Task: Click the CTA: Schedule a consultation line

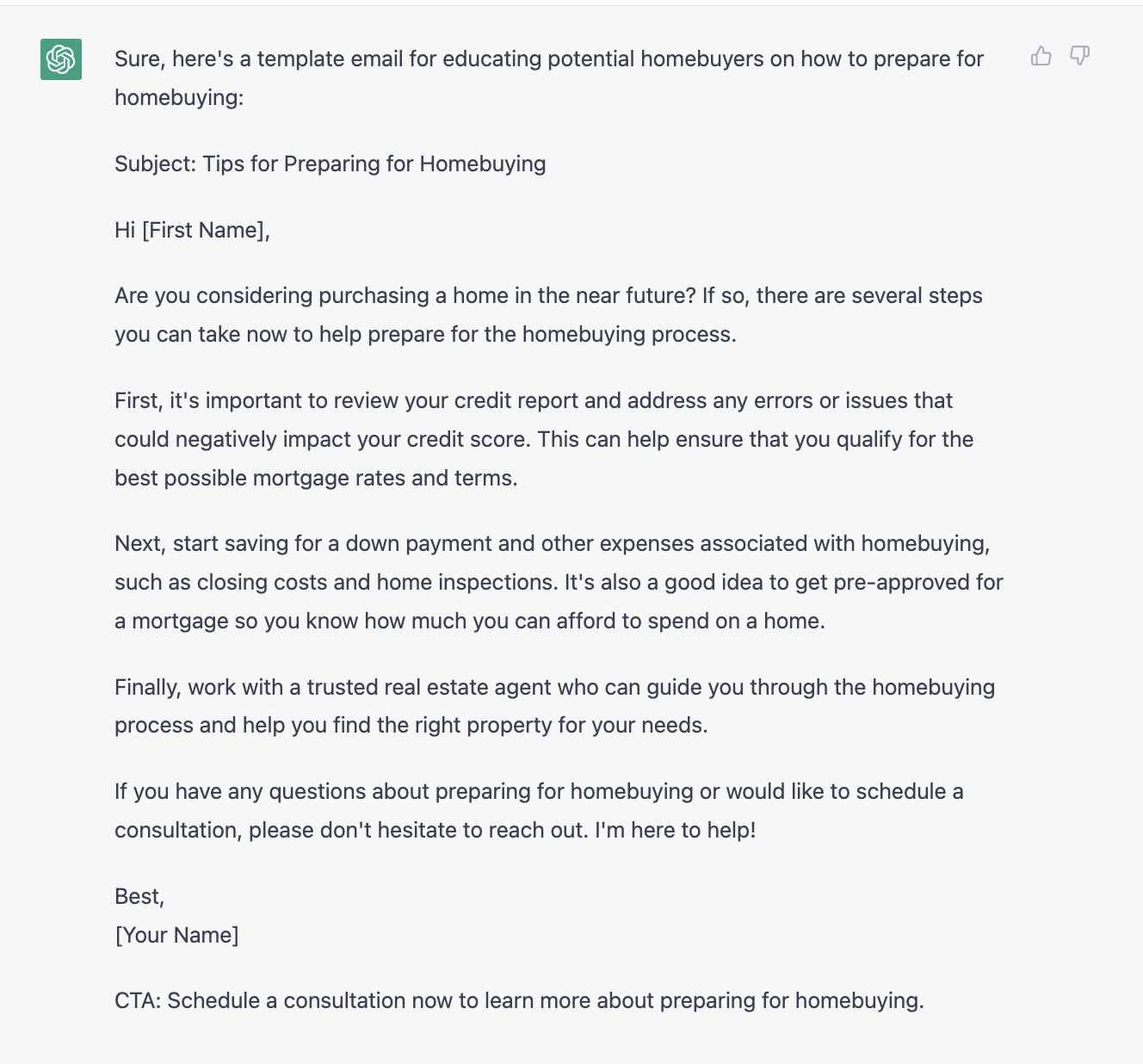Action: [519, 1000]
